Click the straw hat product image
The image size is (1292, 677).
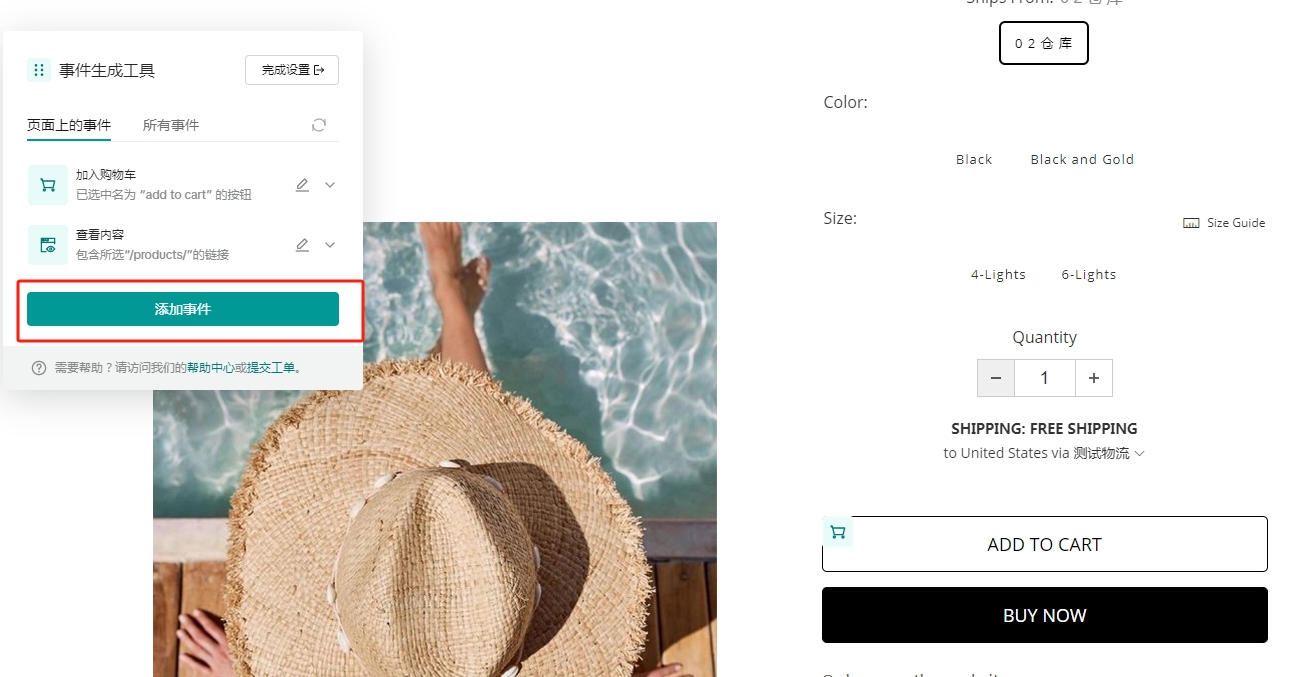click(x=435, y=449)
